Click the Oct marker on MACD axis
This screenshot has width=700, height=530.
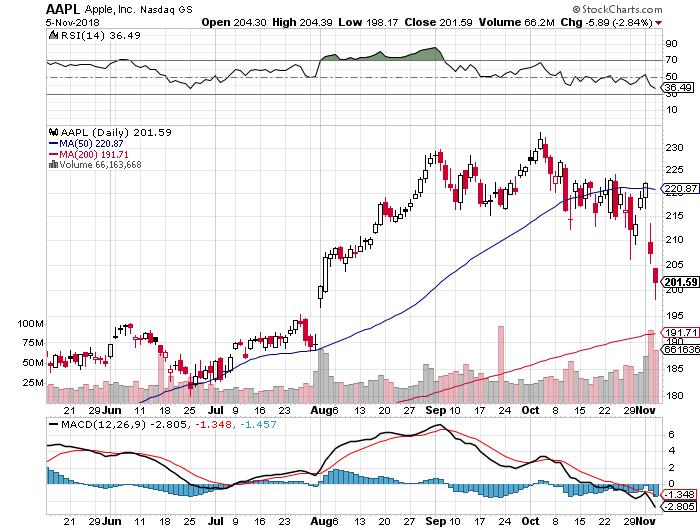click(530, 521)
